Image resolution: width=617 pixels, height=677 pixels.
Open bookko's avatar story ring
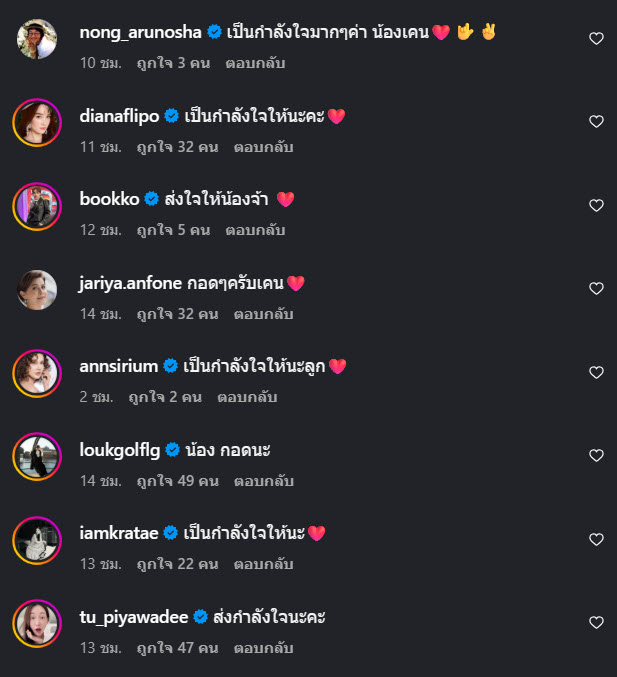click(37, 206)
